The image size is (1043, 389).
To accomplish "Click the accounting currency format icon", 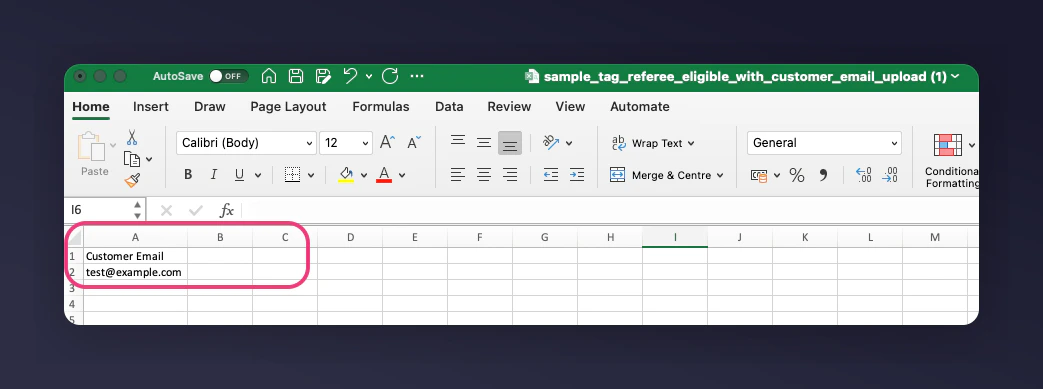I will pos(759,176).
